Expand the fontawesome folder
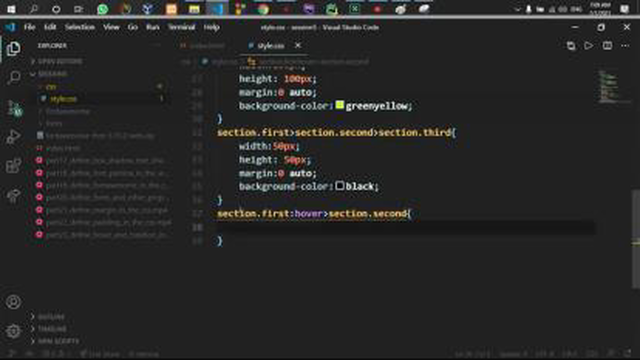640x360 pixels. tap(68, 111)
